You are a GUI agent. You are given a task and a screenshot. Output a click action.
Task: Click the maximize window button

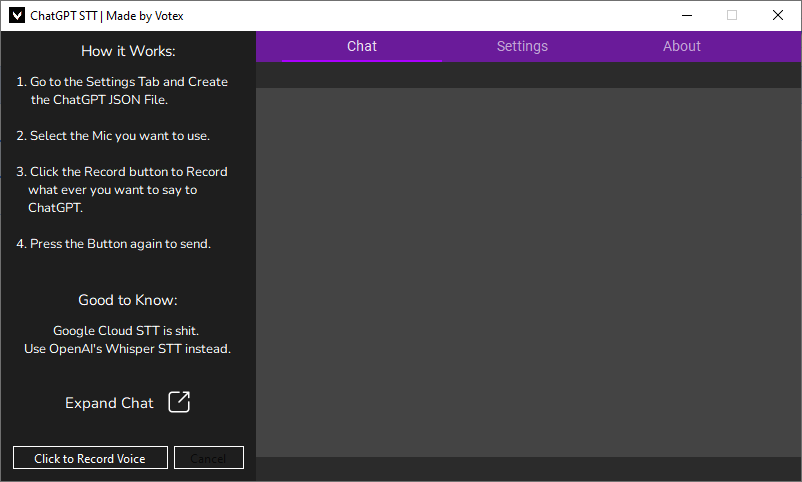pyautogui.click(x=732, y=15)
